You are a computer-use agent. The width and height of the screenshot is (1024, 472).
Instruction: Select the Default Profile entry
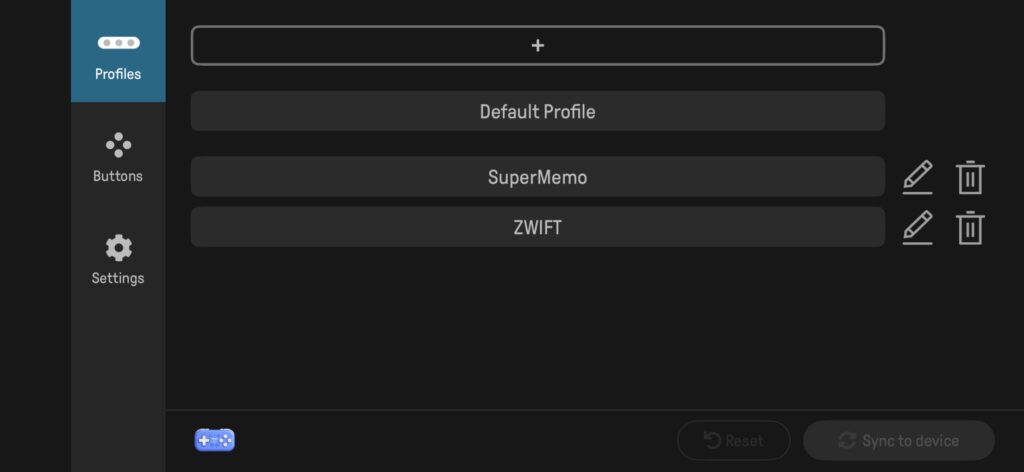537,111
